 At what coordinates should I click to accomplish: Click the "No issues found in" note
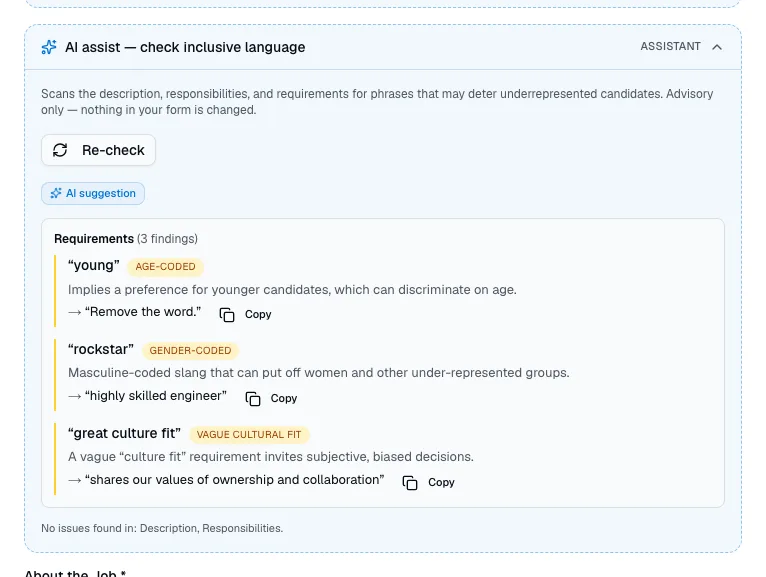coord(162,528)
